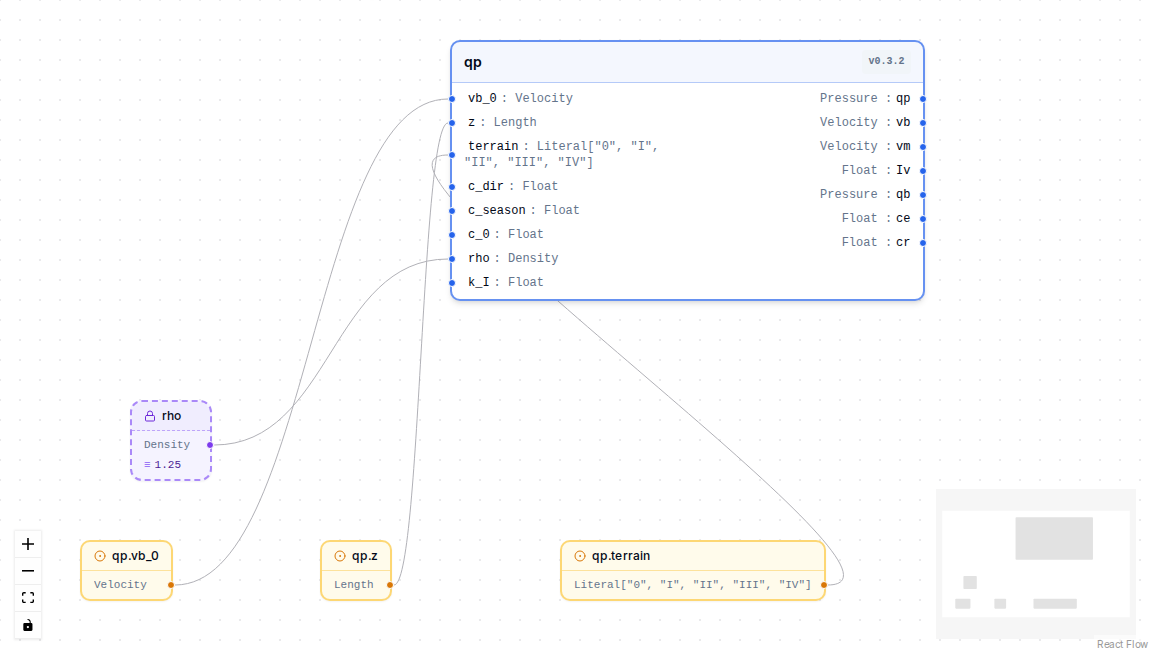Viewport: 1151px width, 654px height.
Task: Click the qp.terrain output handle
Action: [824, 585]
